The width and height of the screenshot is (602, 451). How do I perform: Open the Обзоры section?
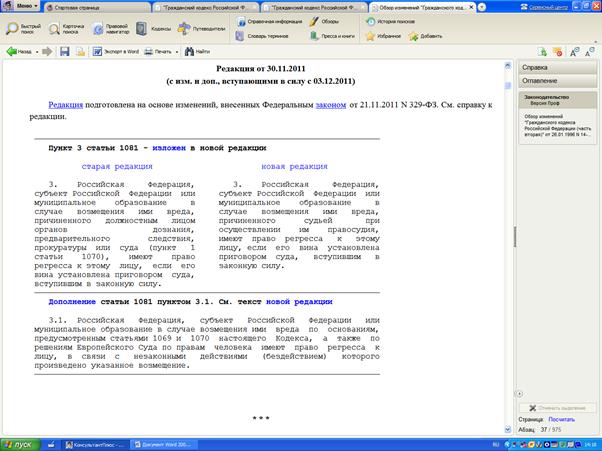[324, 21]
